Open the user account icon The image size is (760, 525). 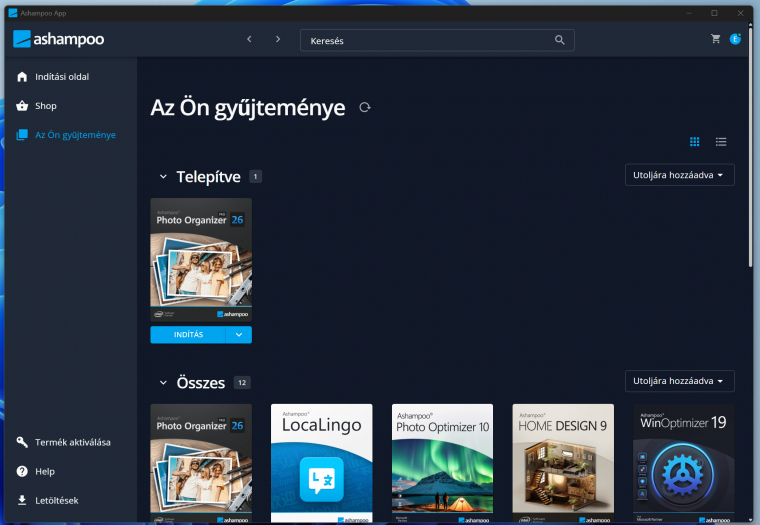tap(735, 39)
